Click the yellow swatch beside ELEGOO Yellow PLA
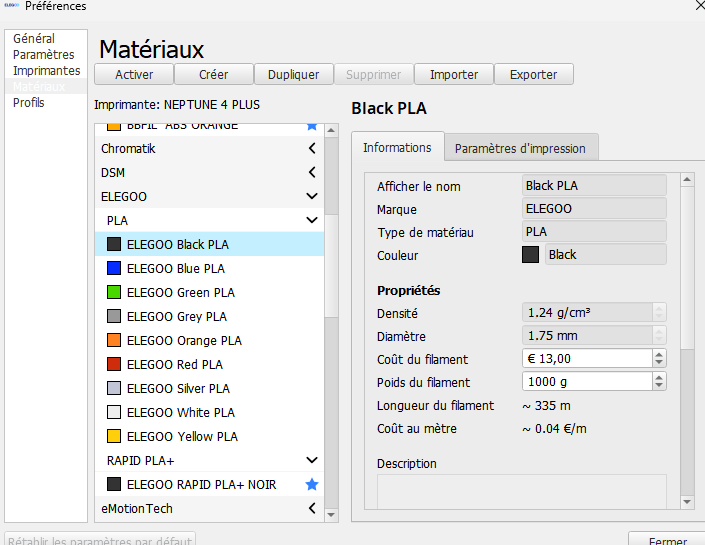Image resolution: width=705 pixels, height=545 pixels. click(114, 436)
